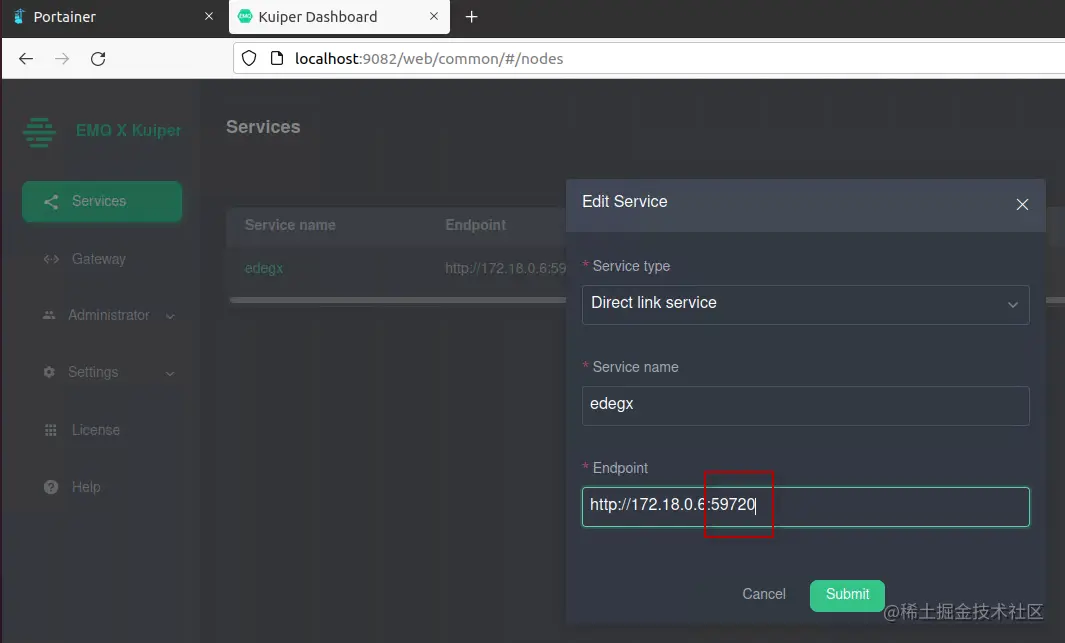This screenshot has height=643, width=1065.
Task: Open Services in the sidebar
Action: click(102, 202)
